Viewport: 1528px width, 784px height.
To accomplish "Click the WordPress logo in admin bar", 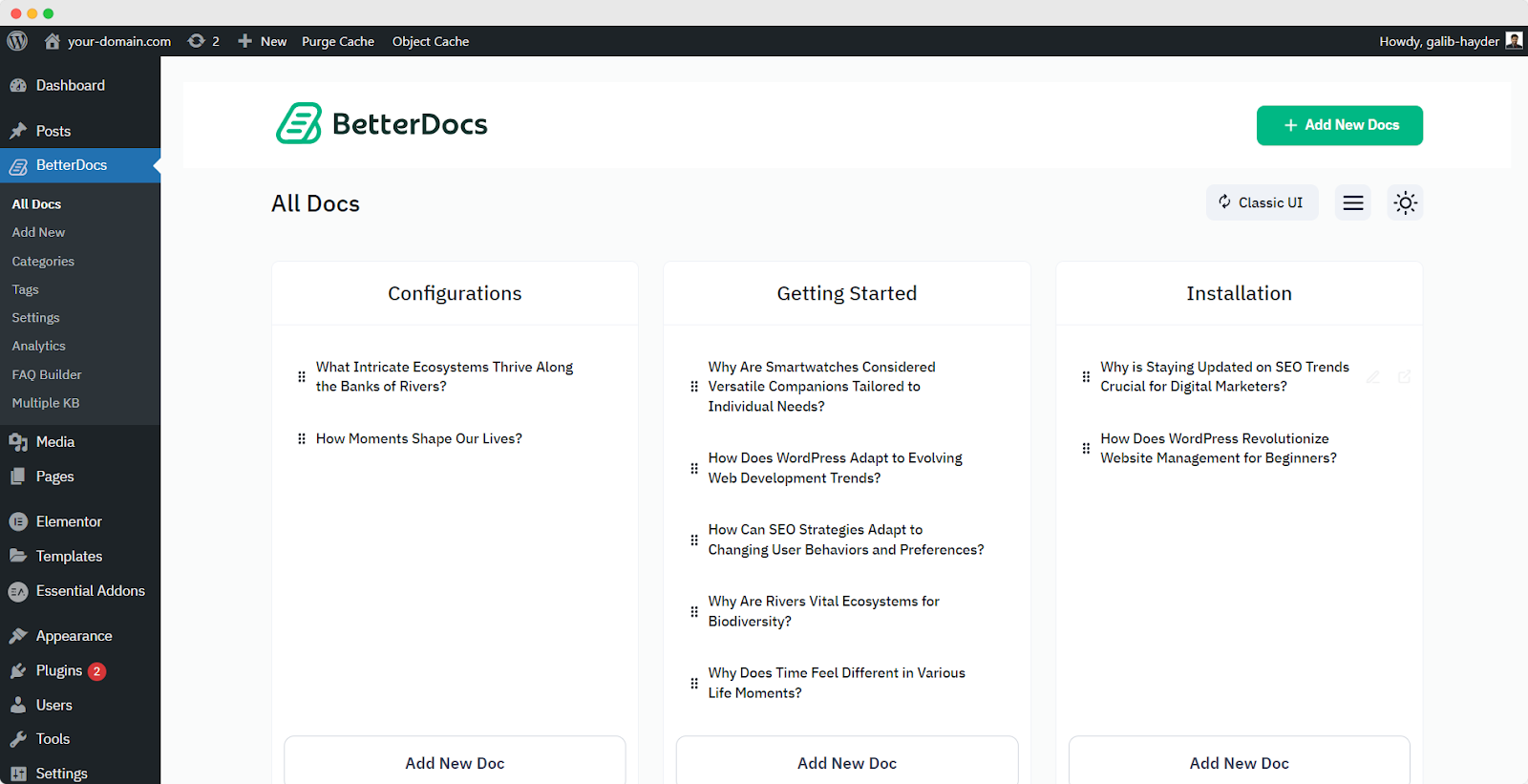I will point(17,41).
